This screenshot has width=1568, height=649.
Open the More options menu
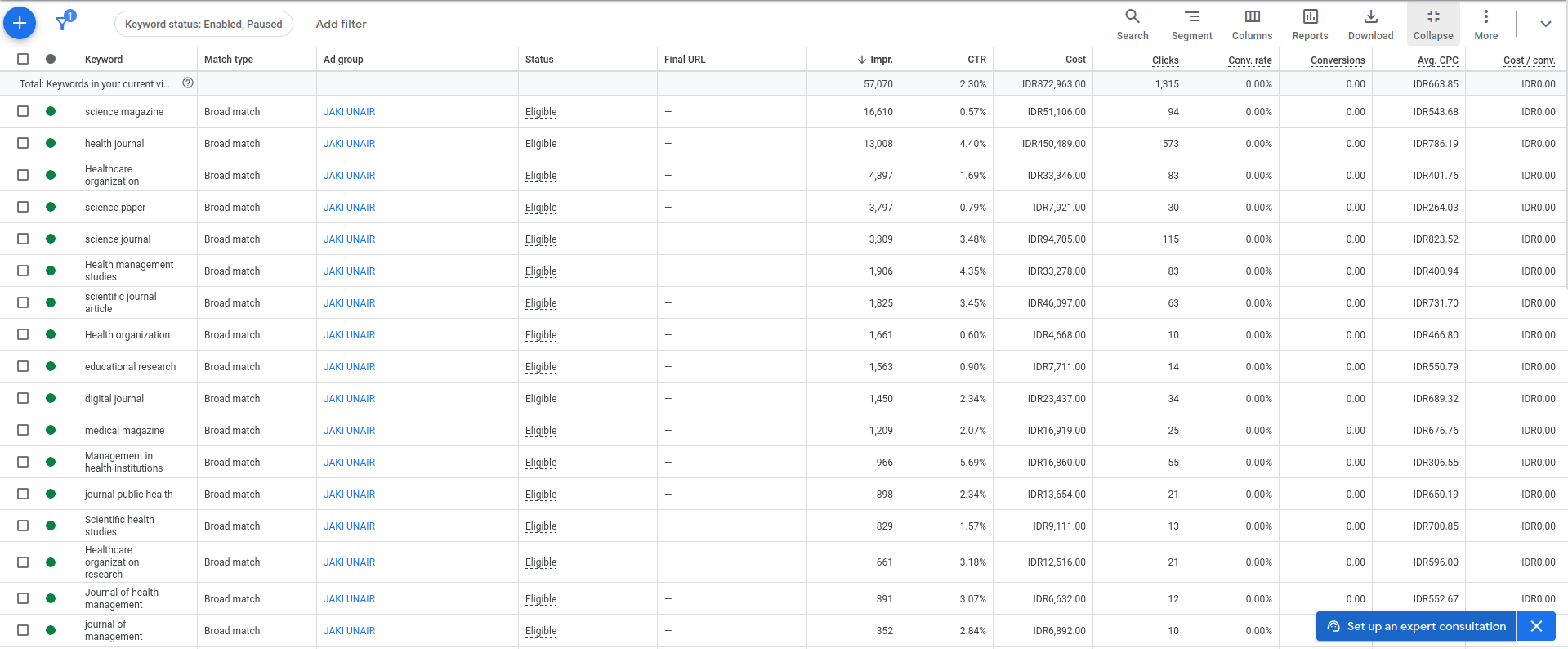coord(1485,25)
